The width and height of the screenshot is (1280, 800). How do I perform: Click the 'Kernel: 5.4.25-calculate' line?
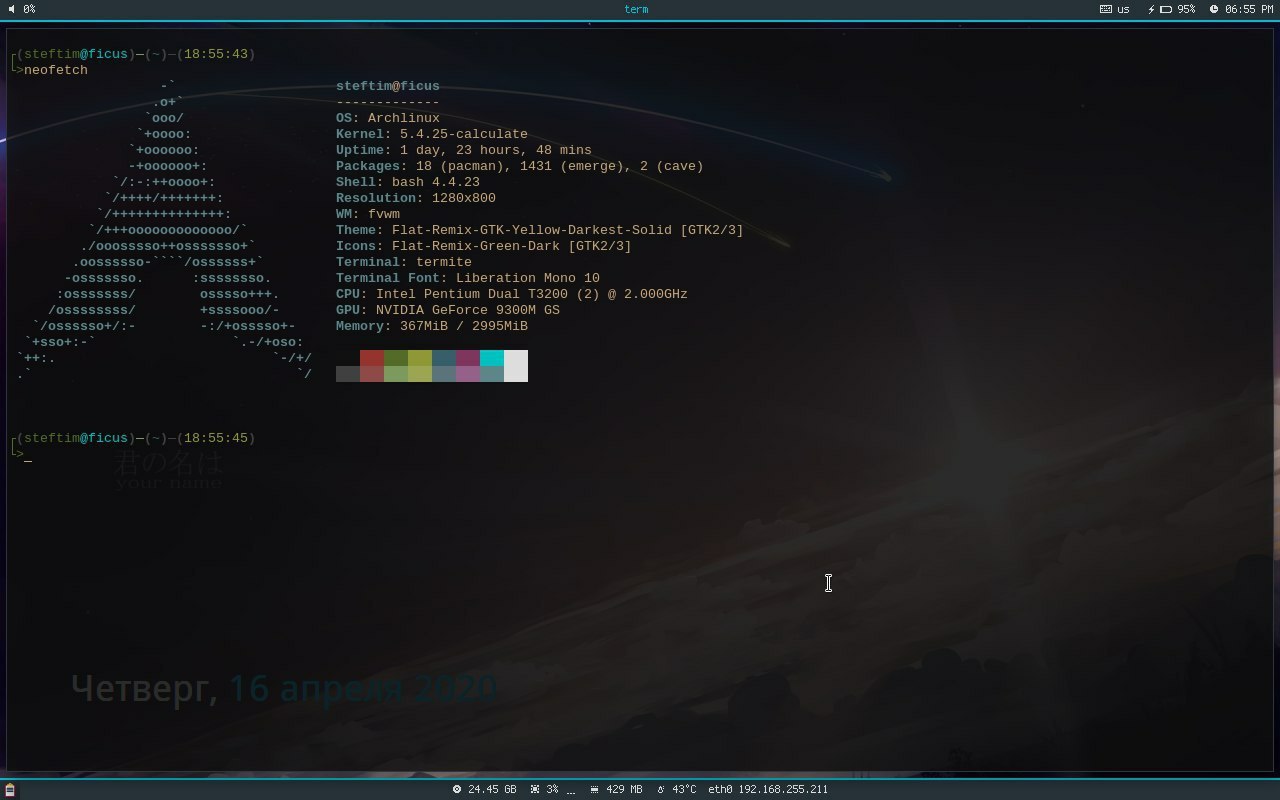tap(432, 134)
